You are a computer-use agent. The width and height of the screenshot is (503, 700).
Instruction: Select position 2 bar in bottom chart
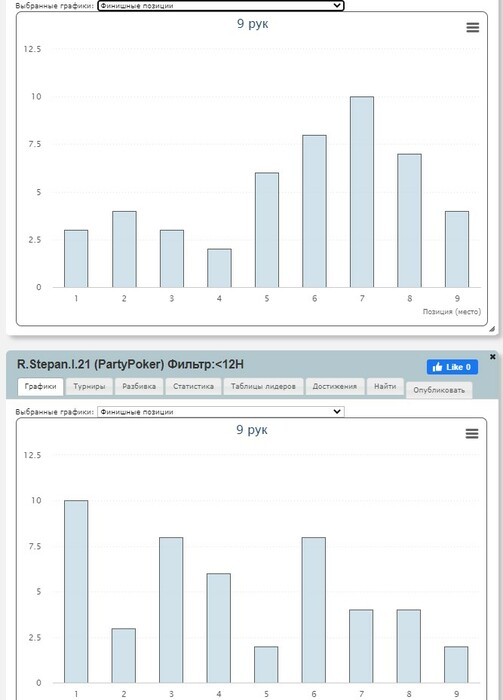(124, 655)
